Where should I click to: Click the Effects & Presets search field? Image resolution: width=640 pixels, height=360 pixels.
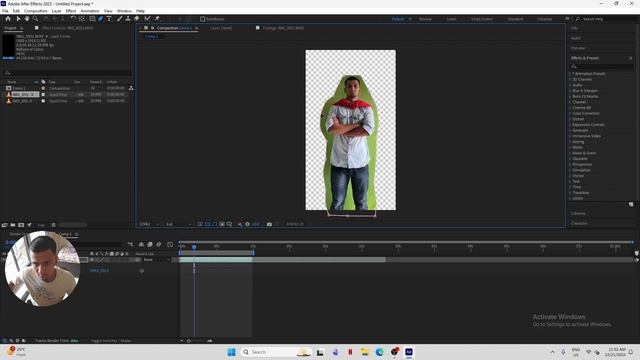602,66
